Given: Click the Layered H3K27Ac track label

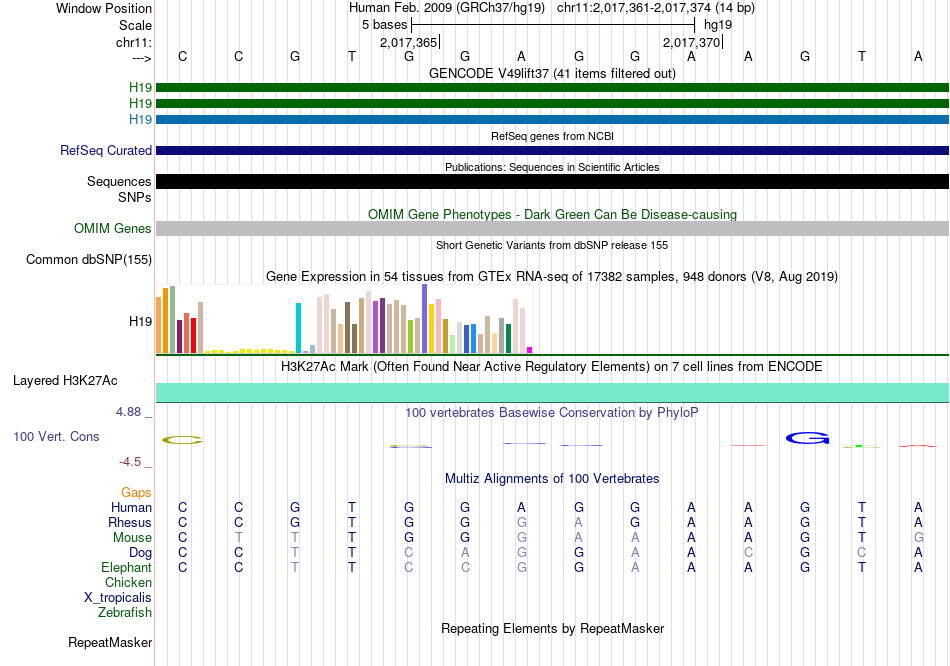Looking at the screenshot, I should (65, 381).
